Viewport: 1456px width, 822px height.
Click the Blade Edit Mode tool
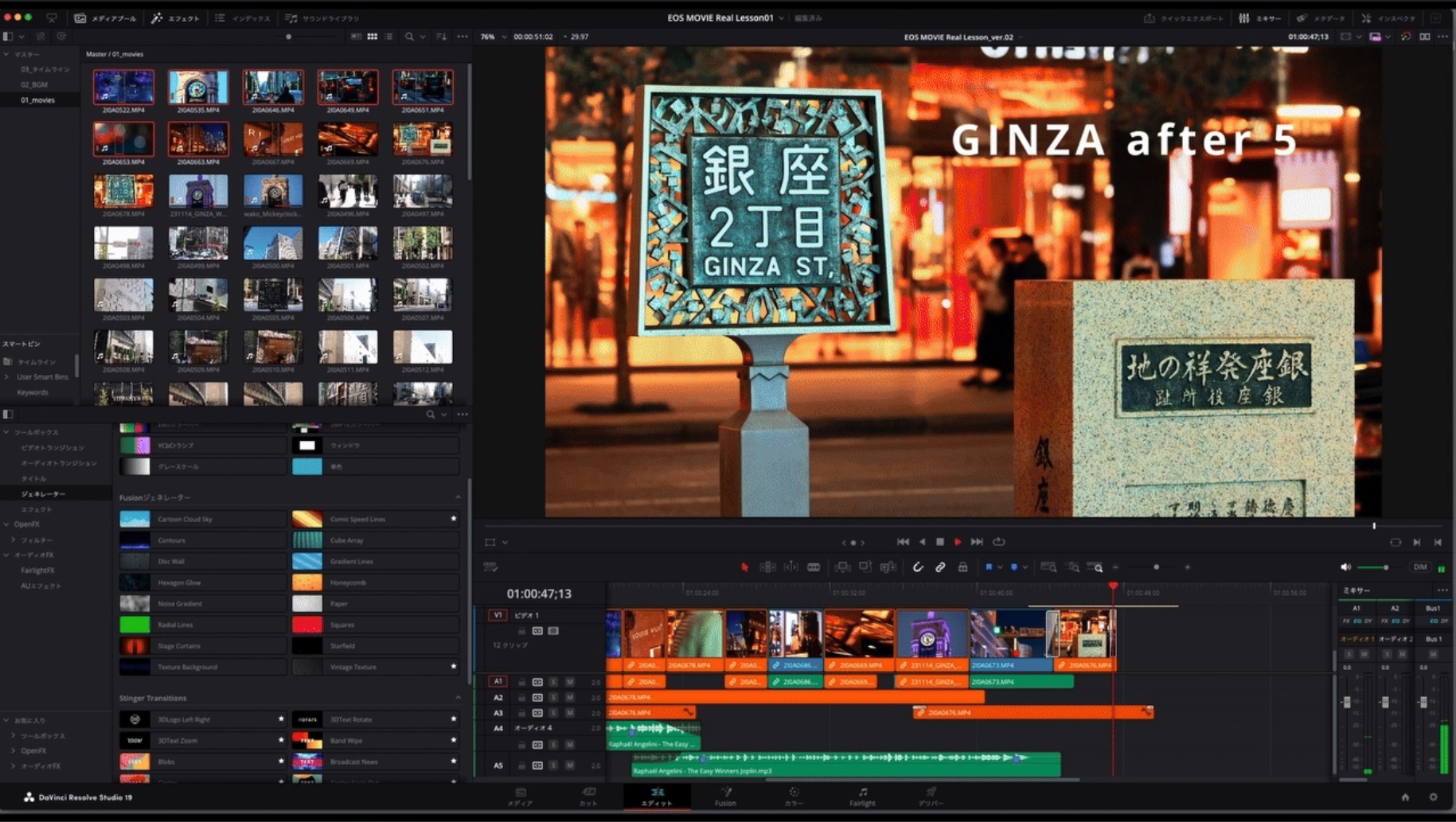(814, 567)
